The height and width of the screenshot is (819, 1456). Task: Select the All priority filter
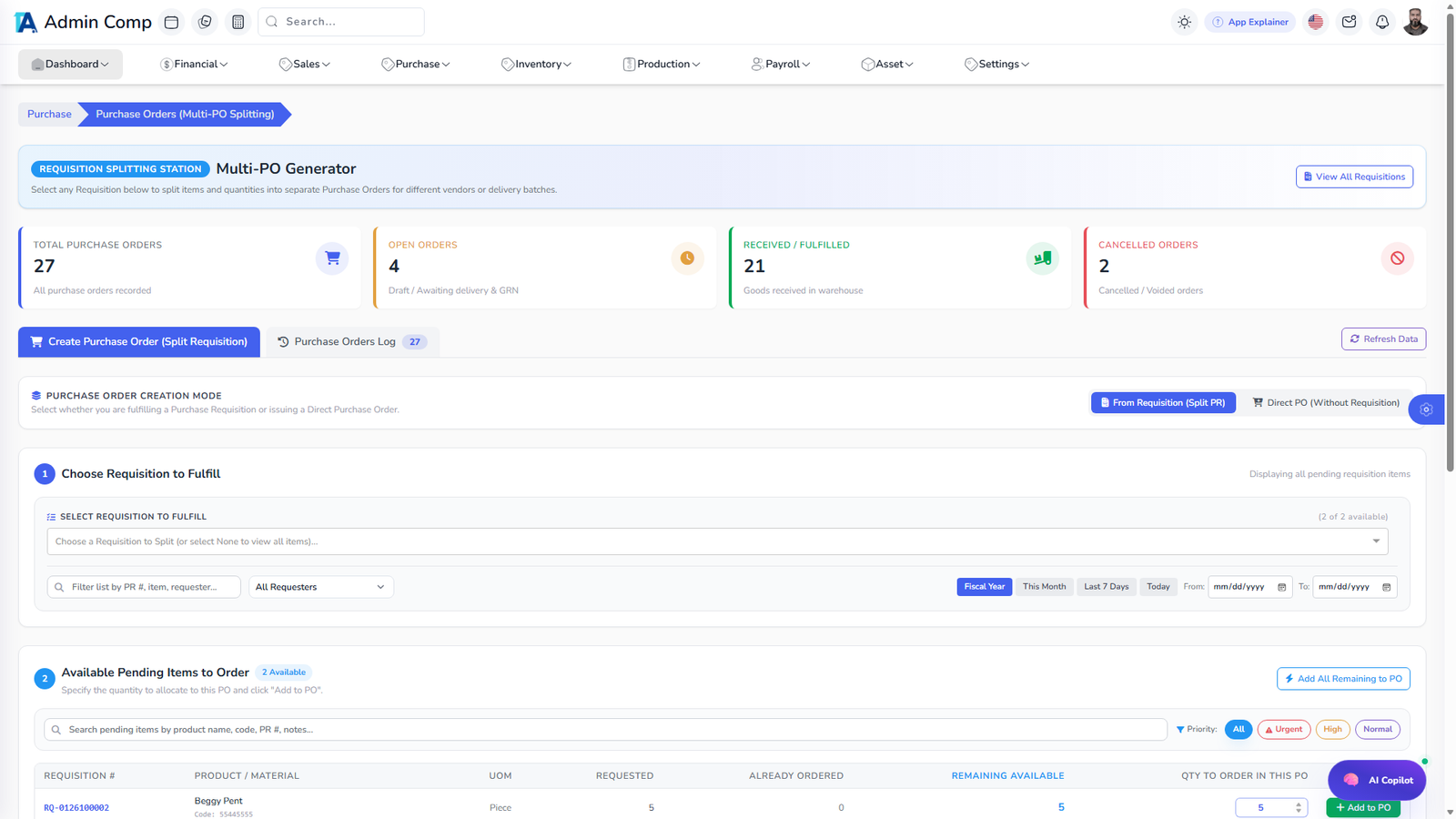(1239, 729)
